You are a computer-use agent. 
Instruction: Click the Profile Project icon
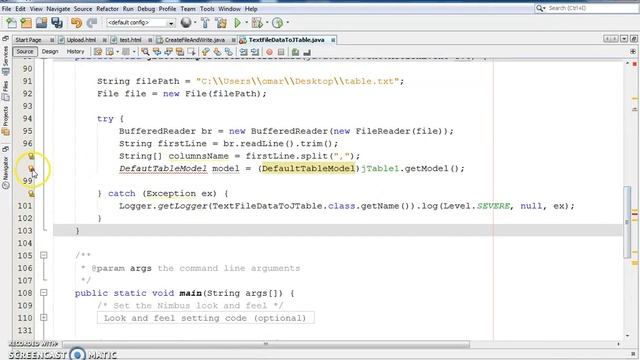278,23
